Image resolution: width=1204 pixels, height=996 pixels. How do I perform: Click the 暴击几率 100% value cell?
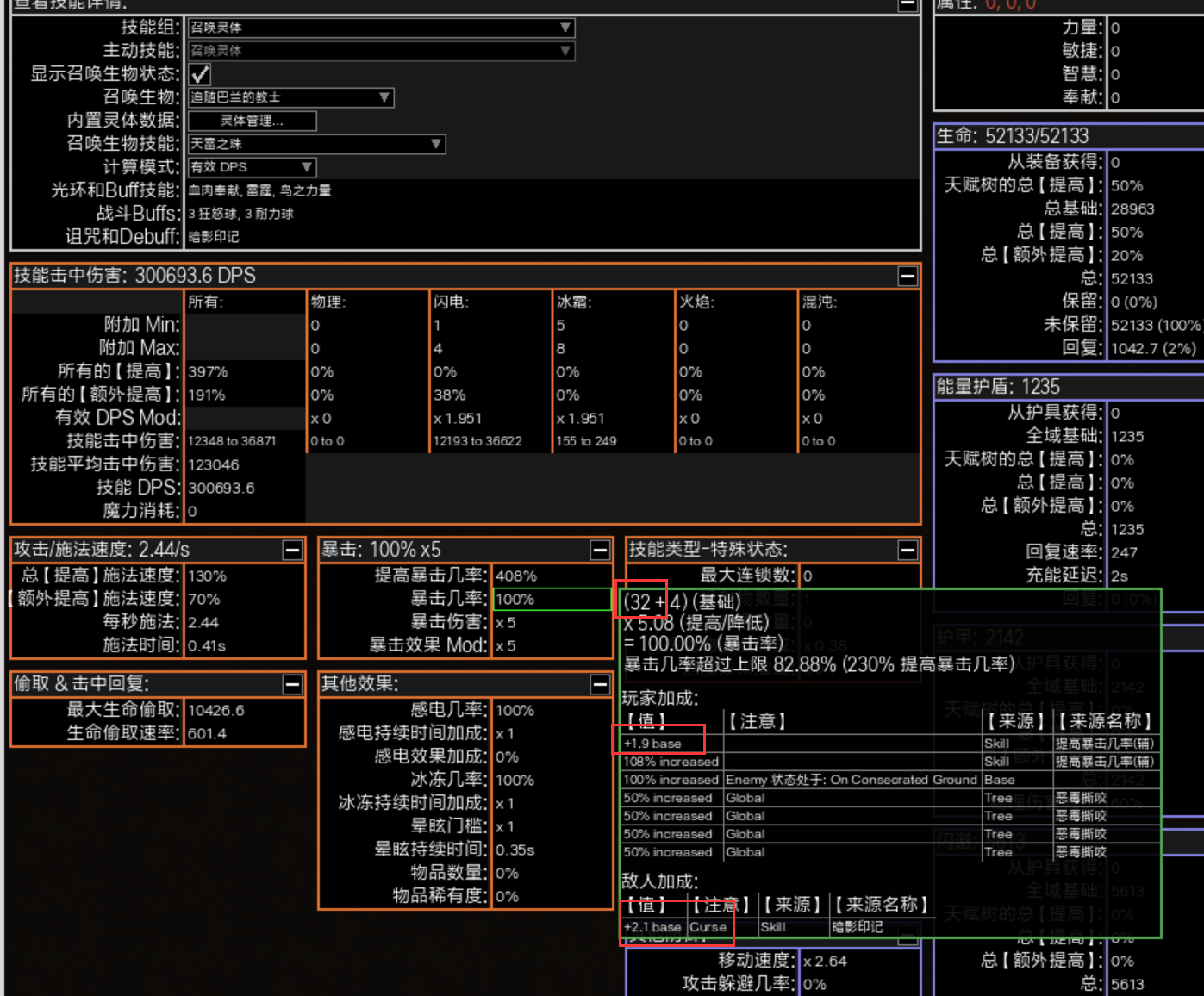pos(552,599)
